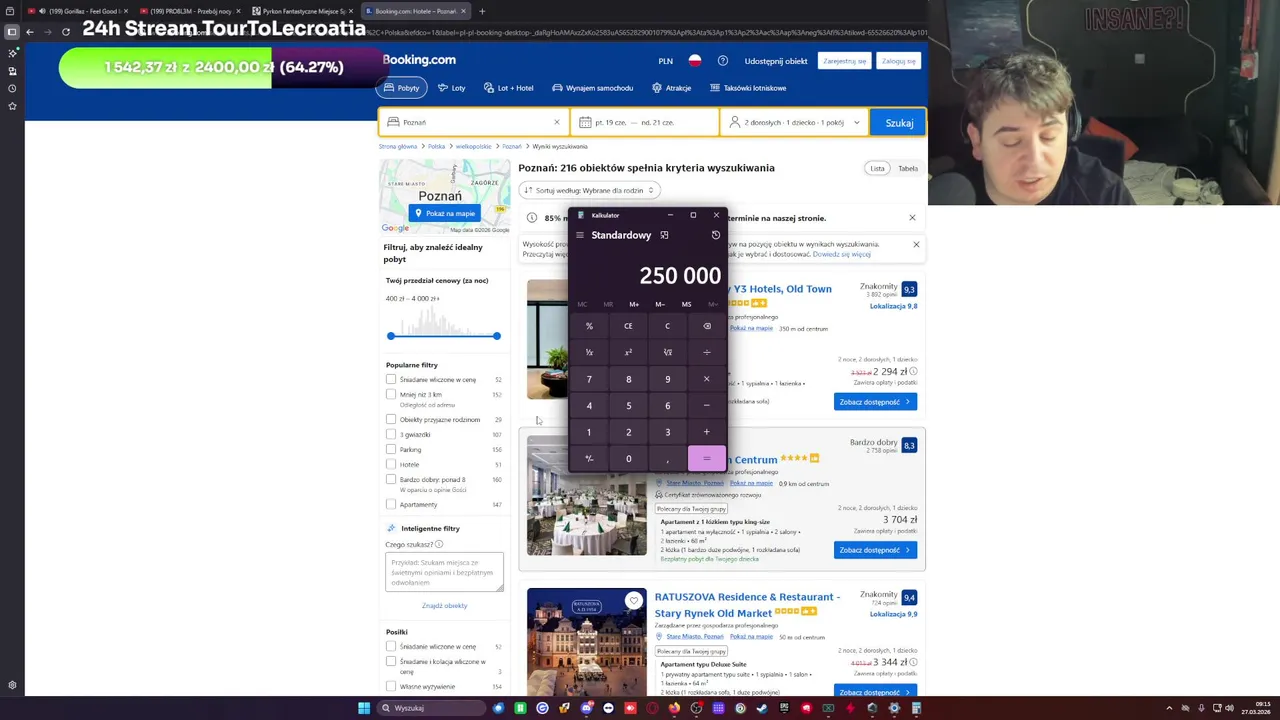Click the Calculator MS memory store
Image resolution: width=1280 pixels, height=720 pixels.
pos(686,304)
